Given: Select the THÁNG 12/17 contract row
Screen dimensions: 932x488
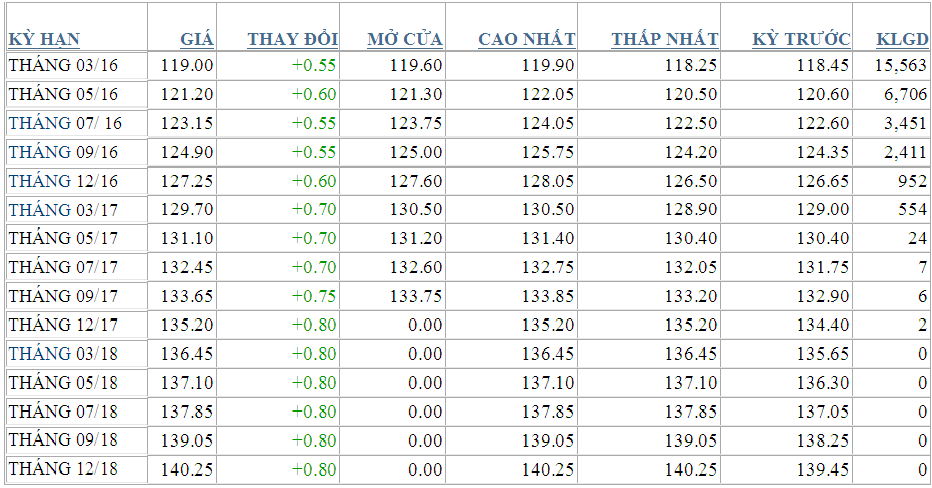Looking at the screenshot, I should tap(63, 325).
